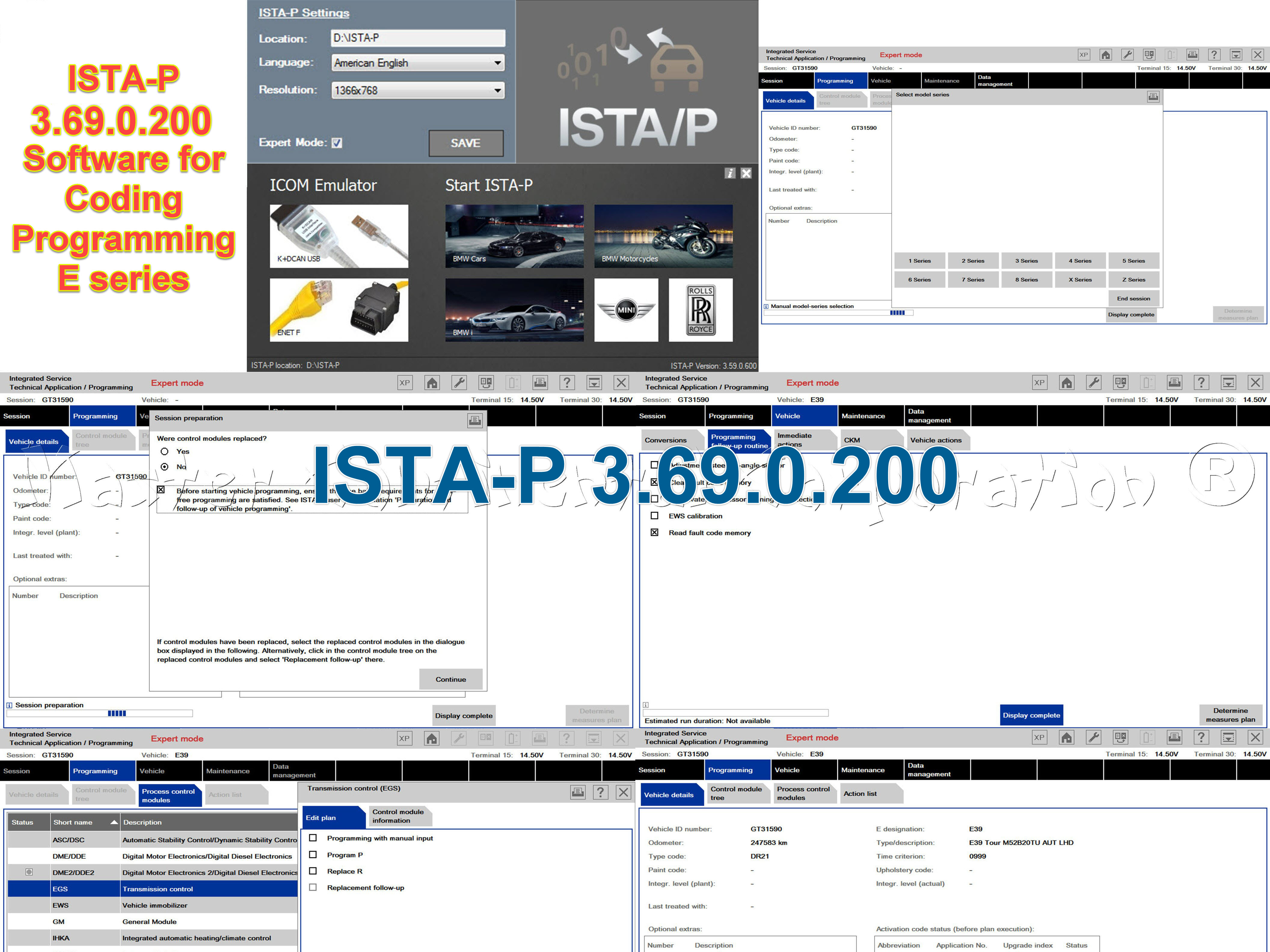Check the EWS calibration checkbox
Screen dimensions: 1270x952
pos(655,516)
